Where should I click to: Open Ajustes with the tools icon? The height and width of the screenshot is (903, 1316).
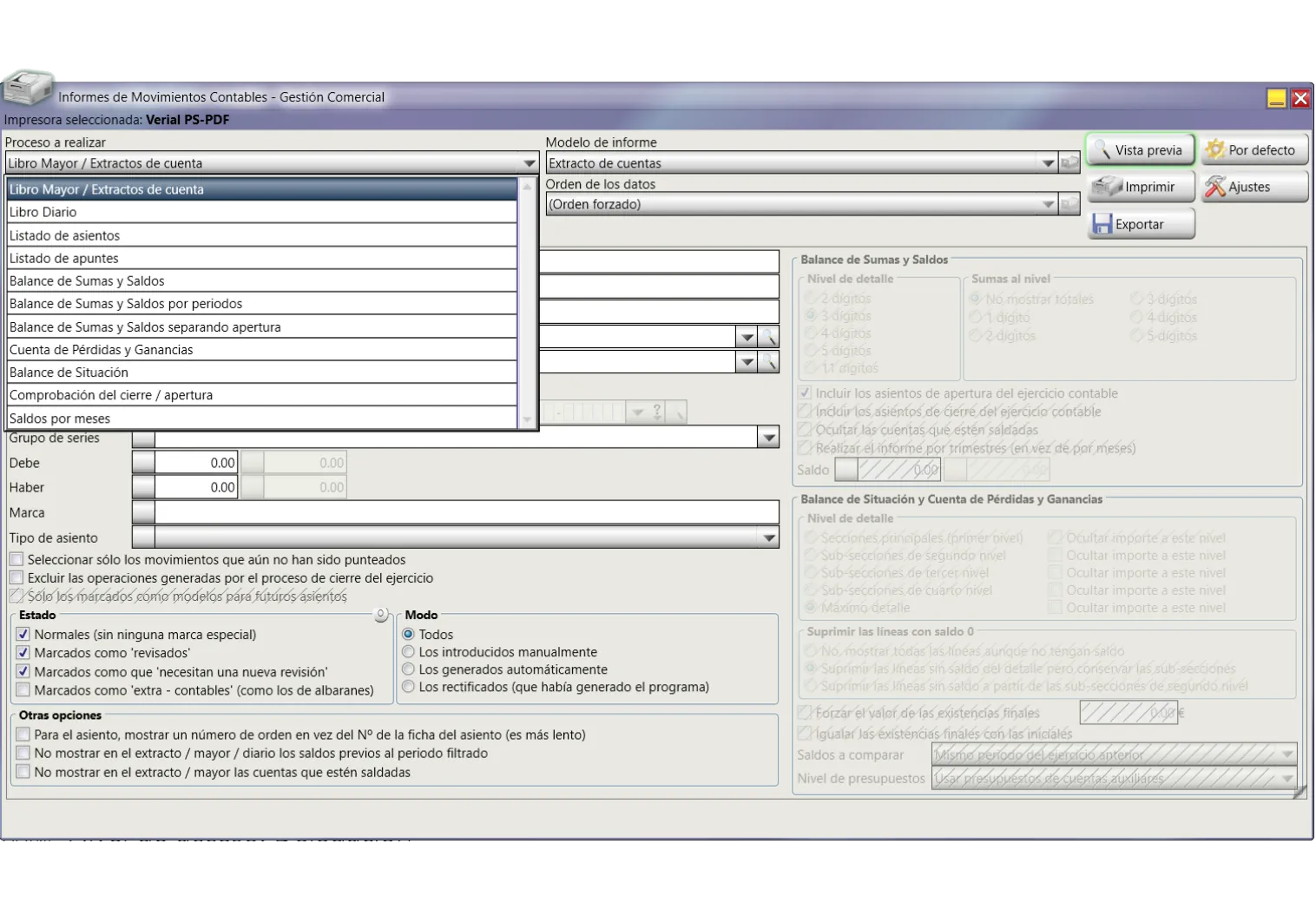1253,187
